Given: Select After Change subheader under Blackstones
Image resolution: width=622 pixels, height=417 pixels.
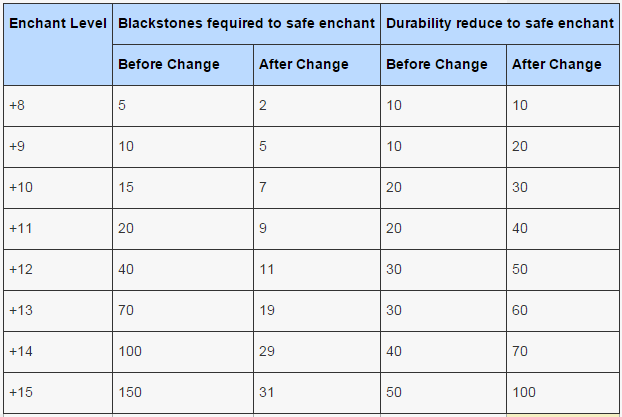Looking at the screenshot, I should coord(304,64).
